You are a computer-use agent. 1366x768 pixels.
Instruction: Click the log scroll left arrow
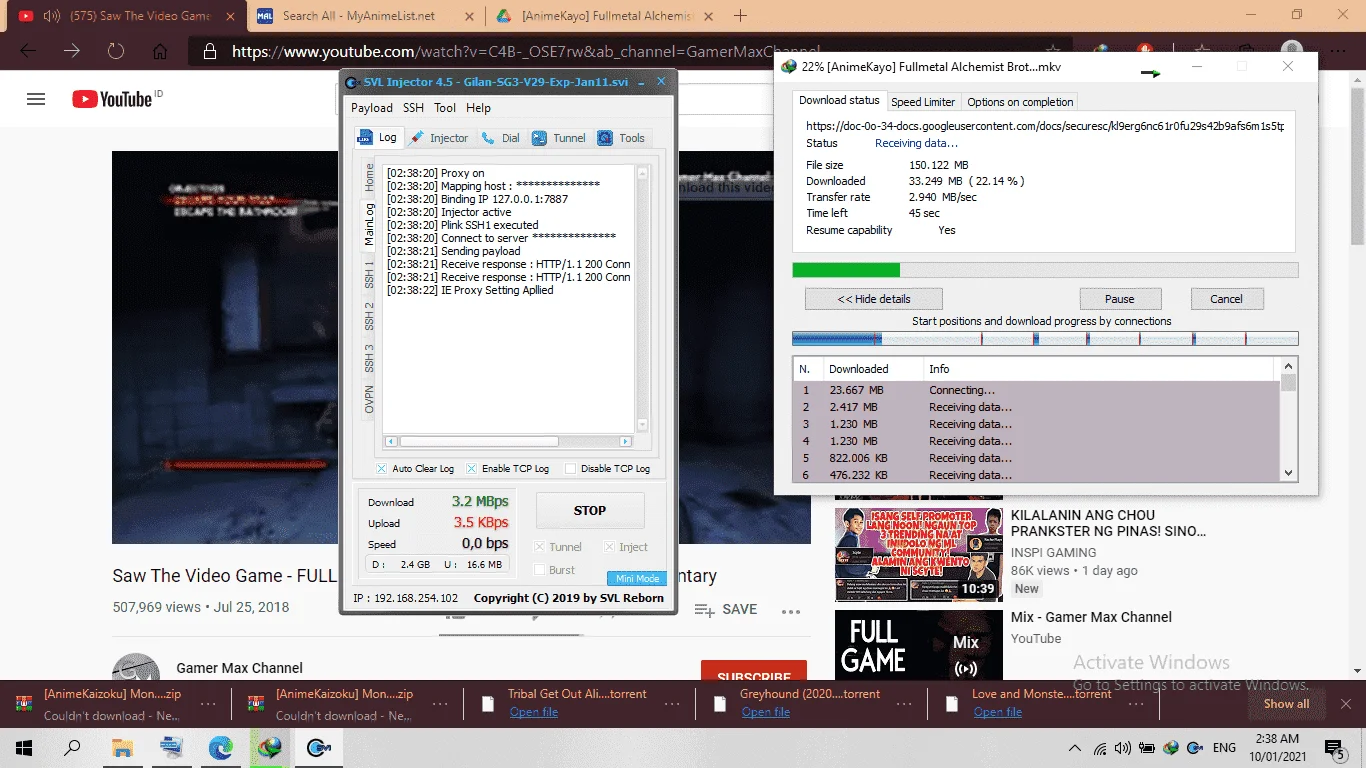pos(391,441)
